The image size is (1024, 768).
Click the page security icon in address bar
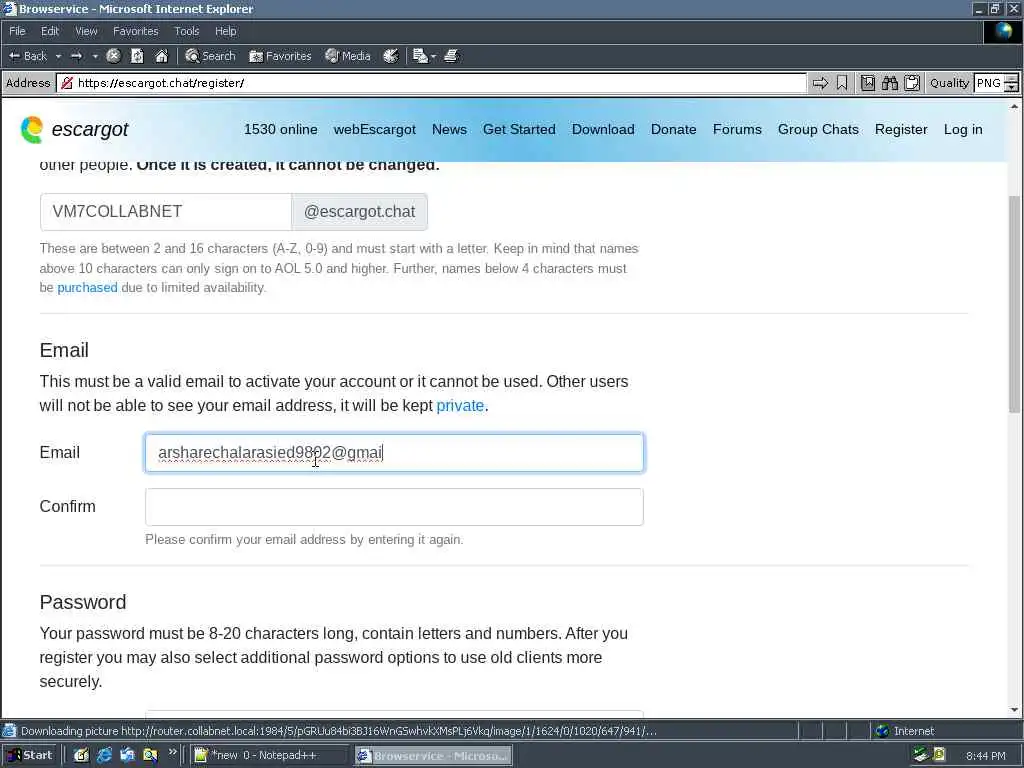click(x=67, y=83)
